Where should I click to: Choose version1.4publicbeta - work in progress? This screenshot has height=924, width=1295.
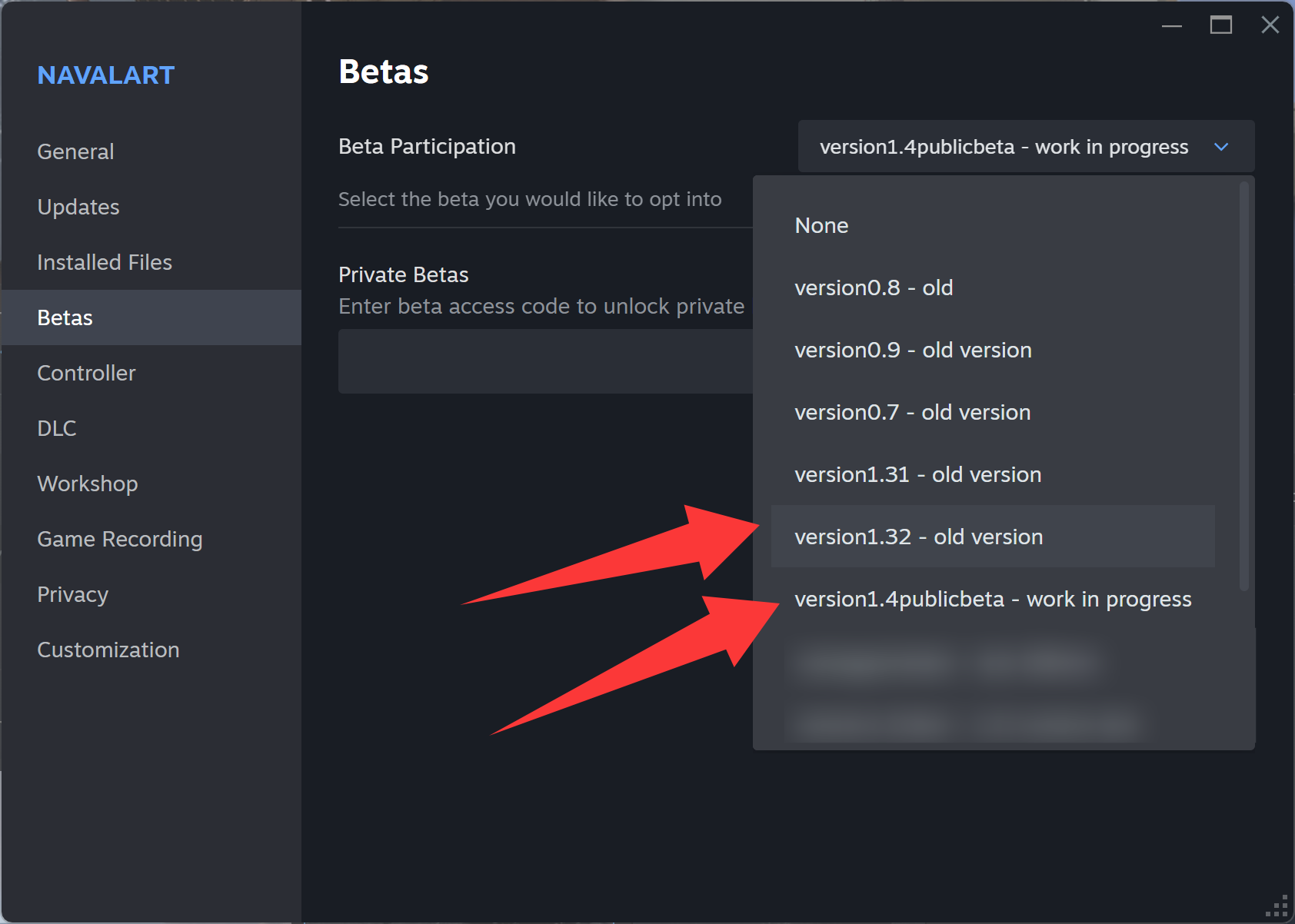[x=992, y=599]
